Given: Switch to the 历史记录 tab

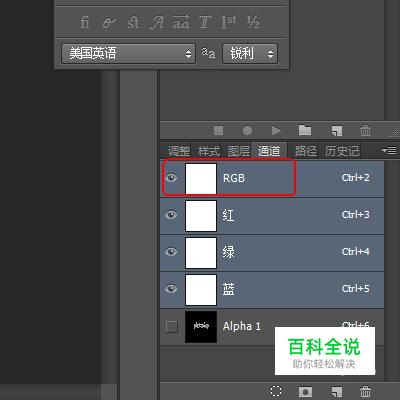Looking at the screenshot, I should pos(342,151).
